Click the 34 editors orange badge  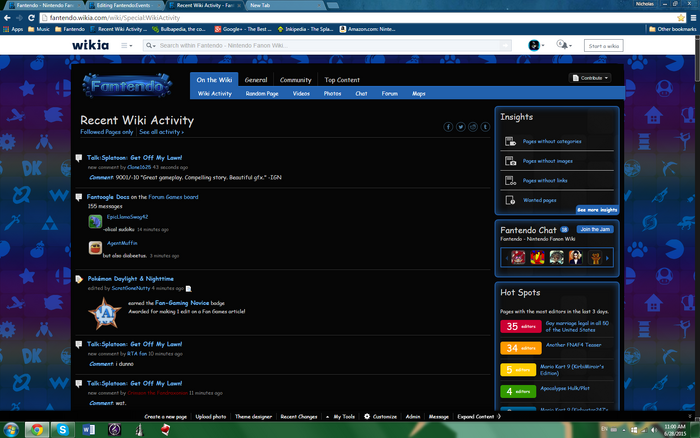(521, 348)
